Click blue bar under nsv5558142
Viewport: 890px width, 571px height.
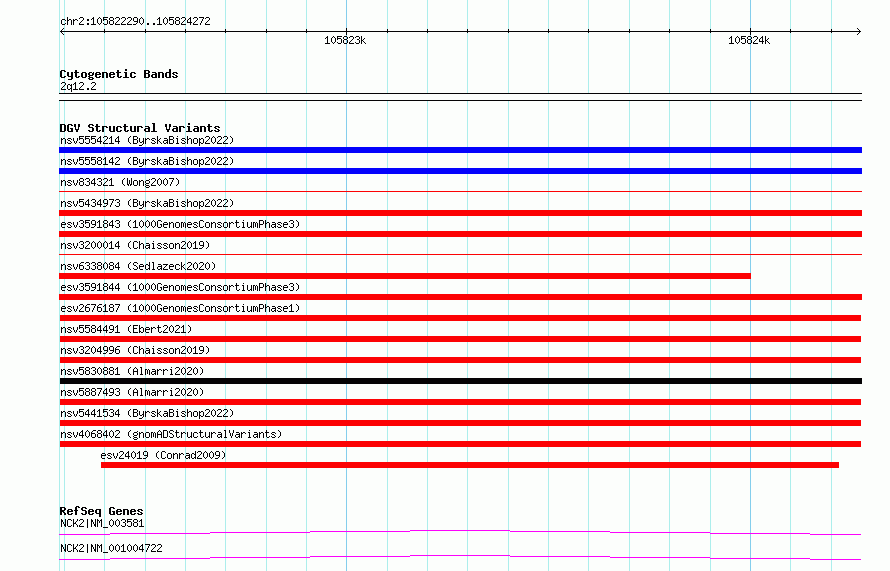(x=460, y=171)
